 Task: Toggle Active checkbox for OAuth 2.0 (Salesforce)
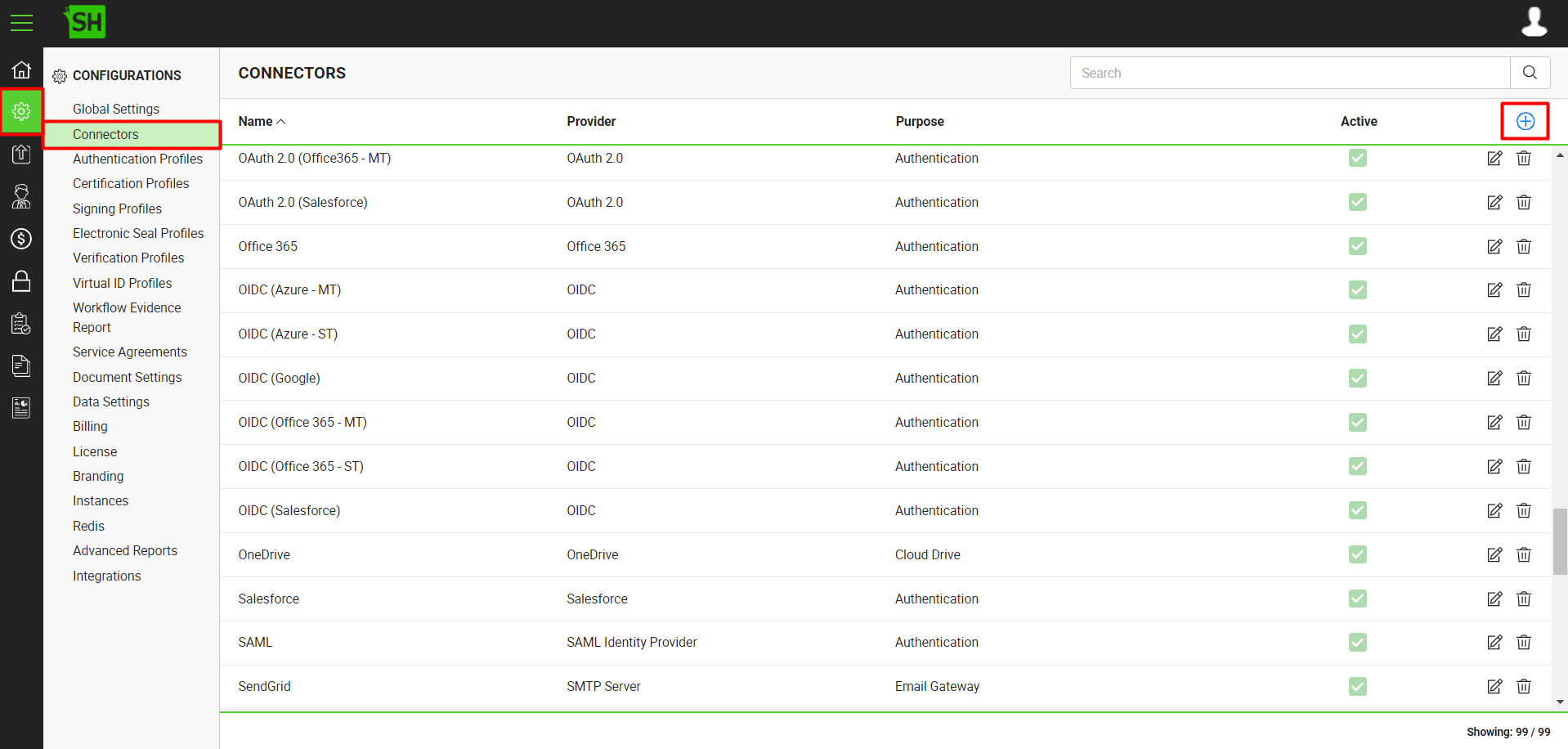pyautogui.click(x=1358, y=202)
